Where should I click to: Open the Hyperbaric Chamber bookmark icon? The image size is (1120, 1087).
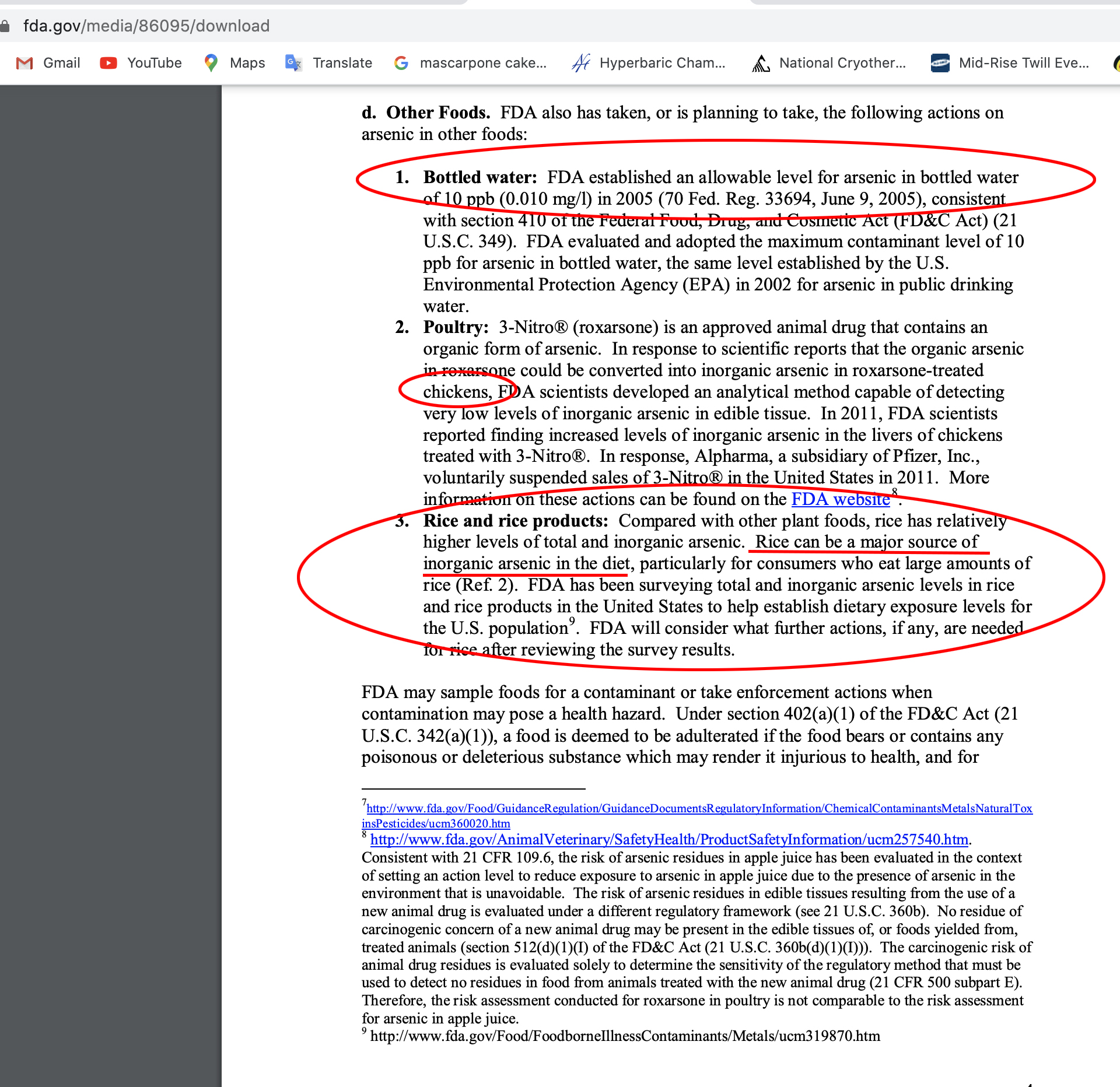tap(581, 63)
